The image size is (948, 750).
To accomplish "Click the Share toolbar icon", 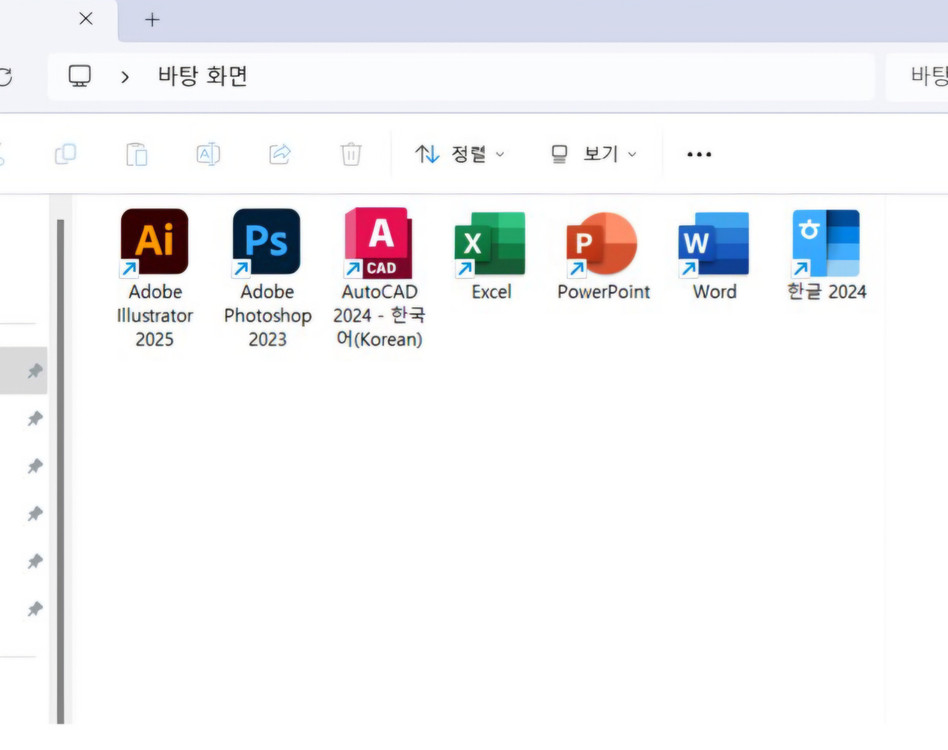I will tap(280, 154).
